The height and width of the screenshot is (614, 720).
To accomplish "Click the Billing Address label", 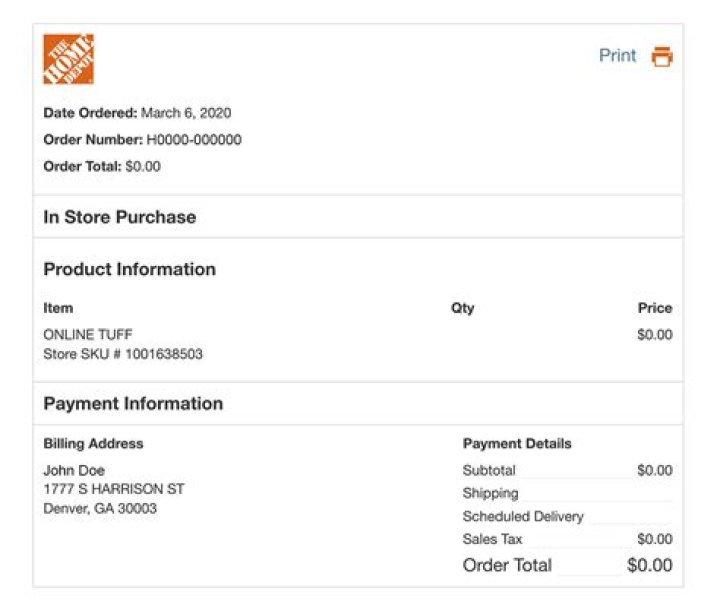I will [93, 443].
